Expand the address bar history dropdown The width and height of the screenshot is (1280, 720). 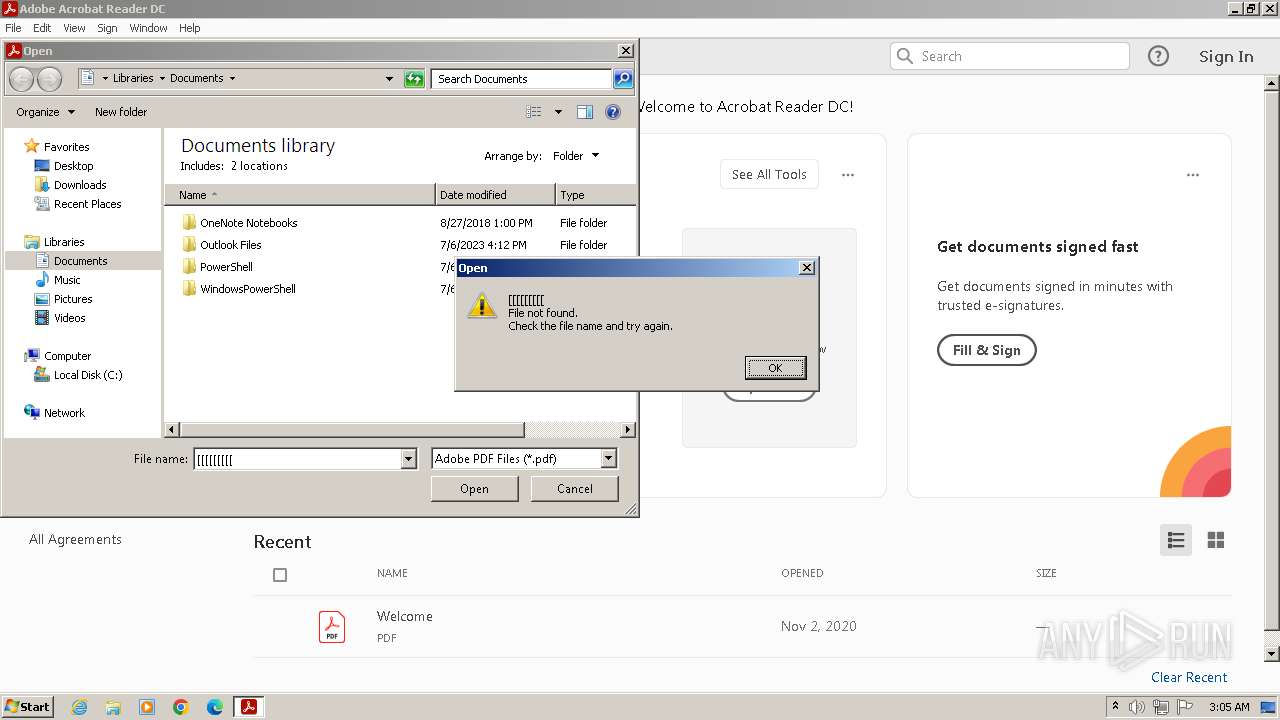[389, 79]
